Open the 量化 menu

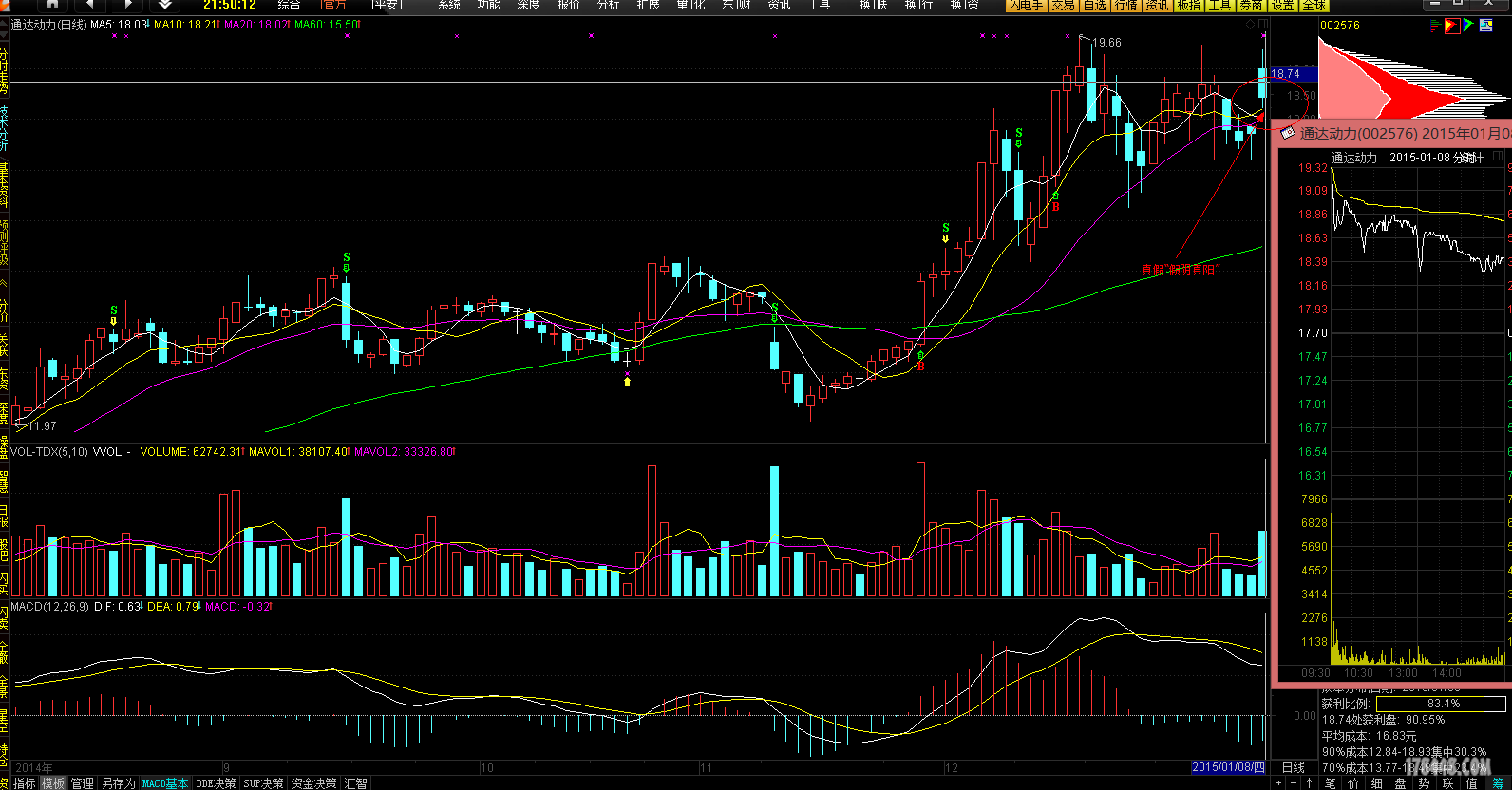pyautogui.click(x=690, y=5)
